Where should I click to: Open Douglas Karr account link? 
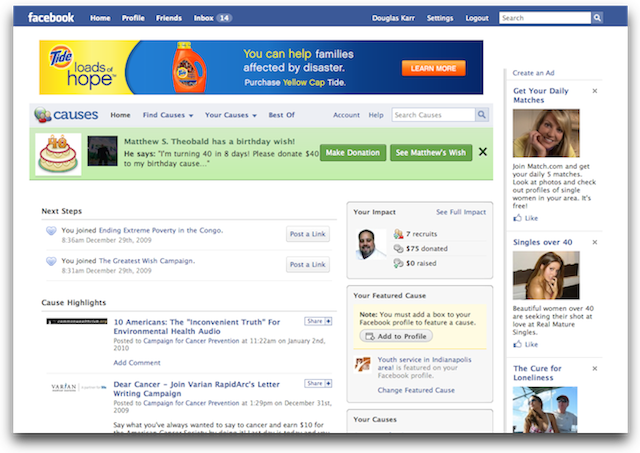pos(393,18)
